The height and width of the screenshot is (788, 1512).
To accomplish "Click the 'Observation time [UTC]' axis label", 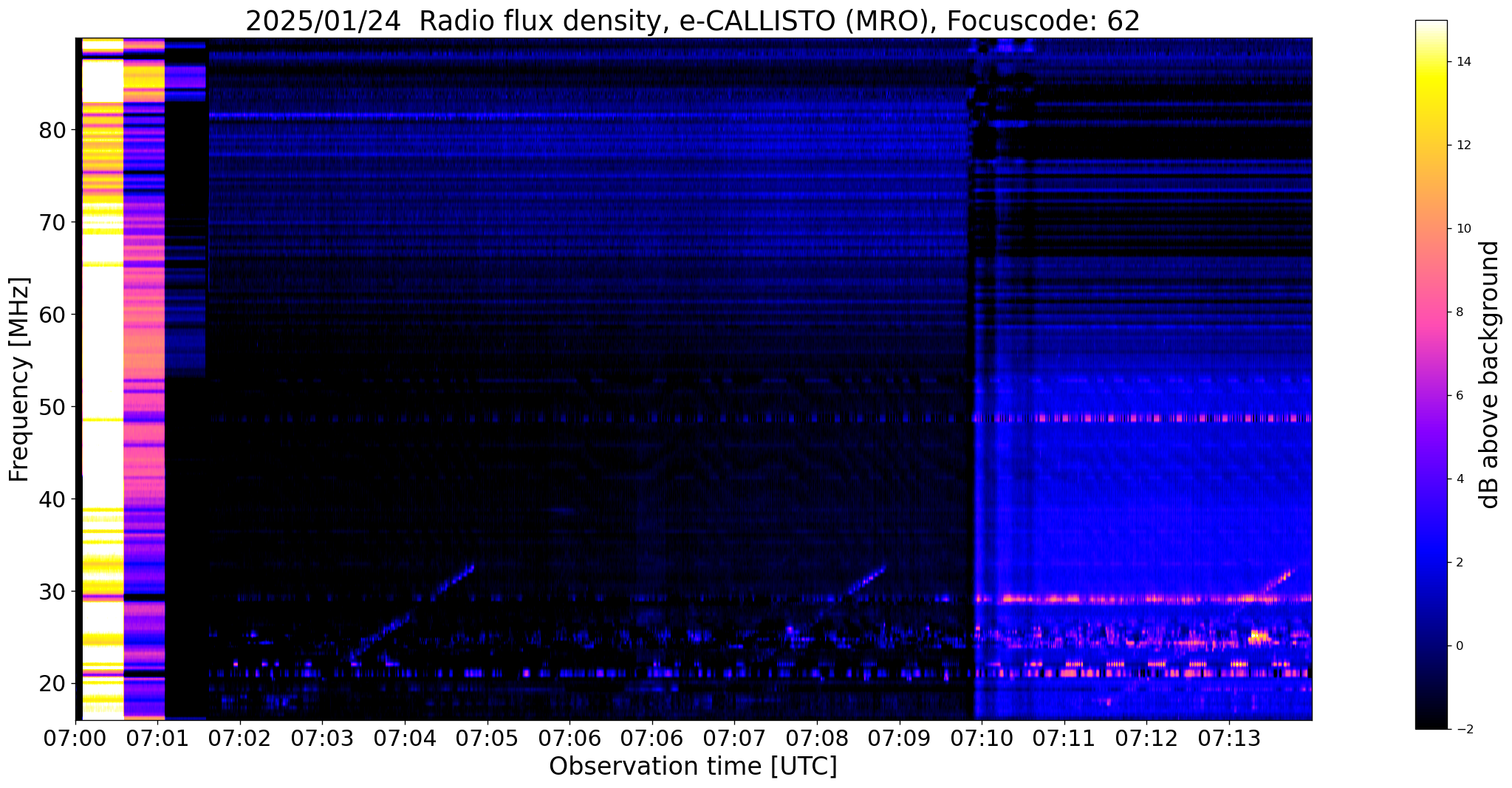I will point(693,767).
